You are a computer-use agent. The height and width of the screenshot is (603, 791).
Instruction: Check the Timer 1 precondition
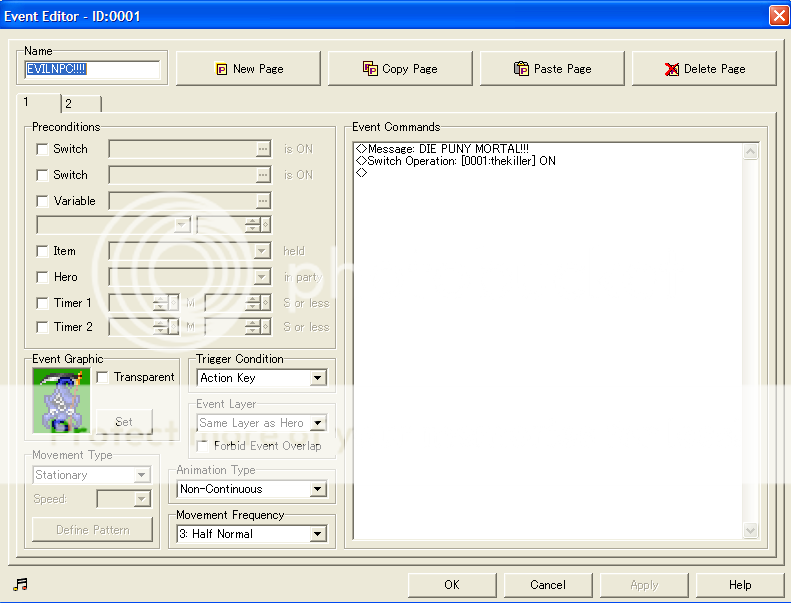click(x=42, y=303)
